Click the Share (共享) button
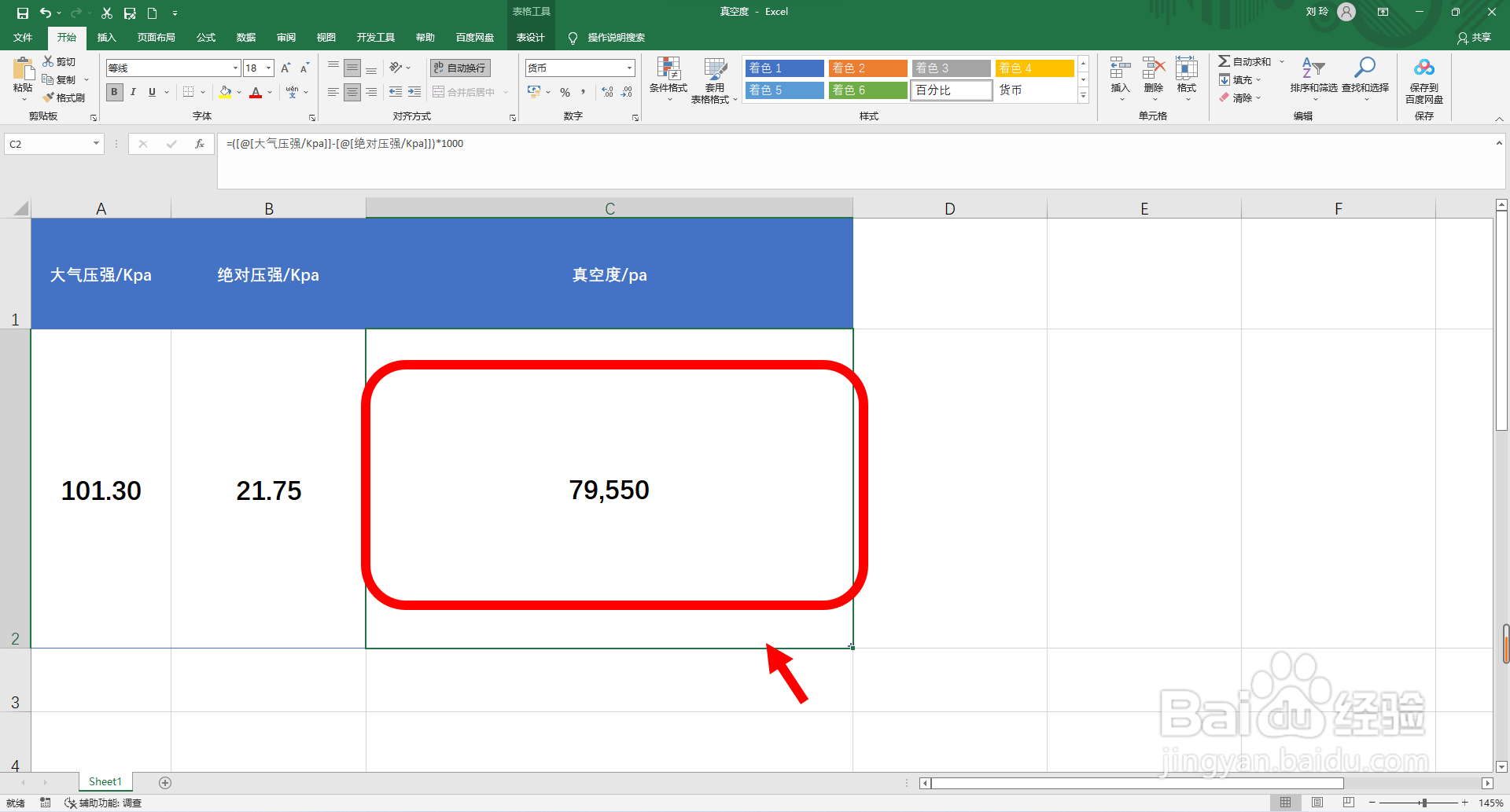The image size is (1510, 812). [1474, 38]
